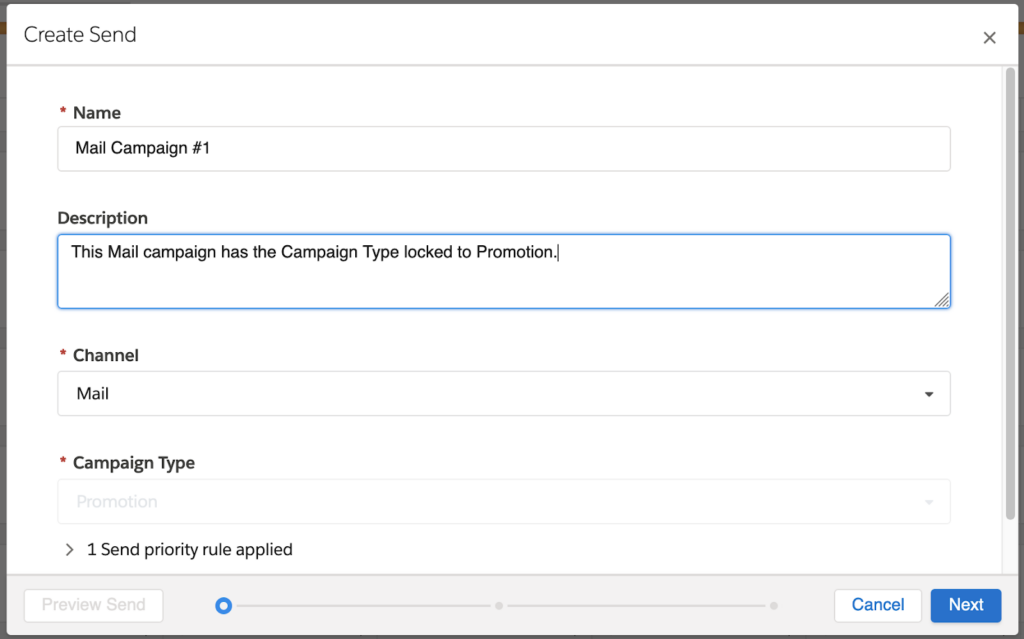This screenshot has width=1024, height=639.
Task: Click the Channel field label
Action: click(105, 355)
